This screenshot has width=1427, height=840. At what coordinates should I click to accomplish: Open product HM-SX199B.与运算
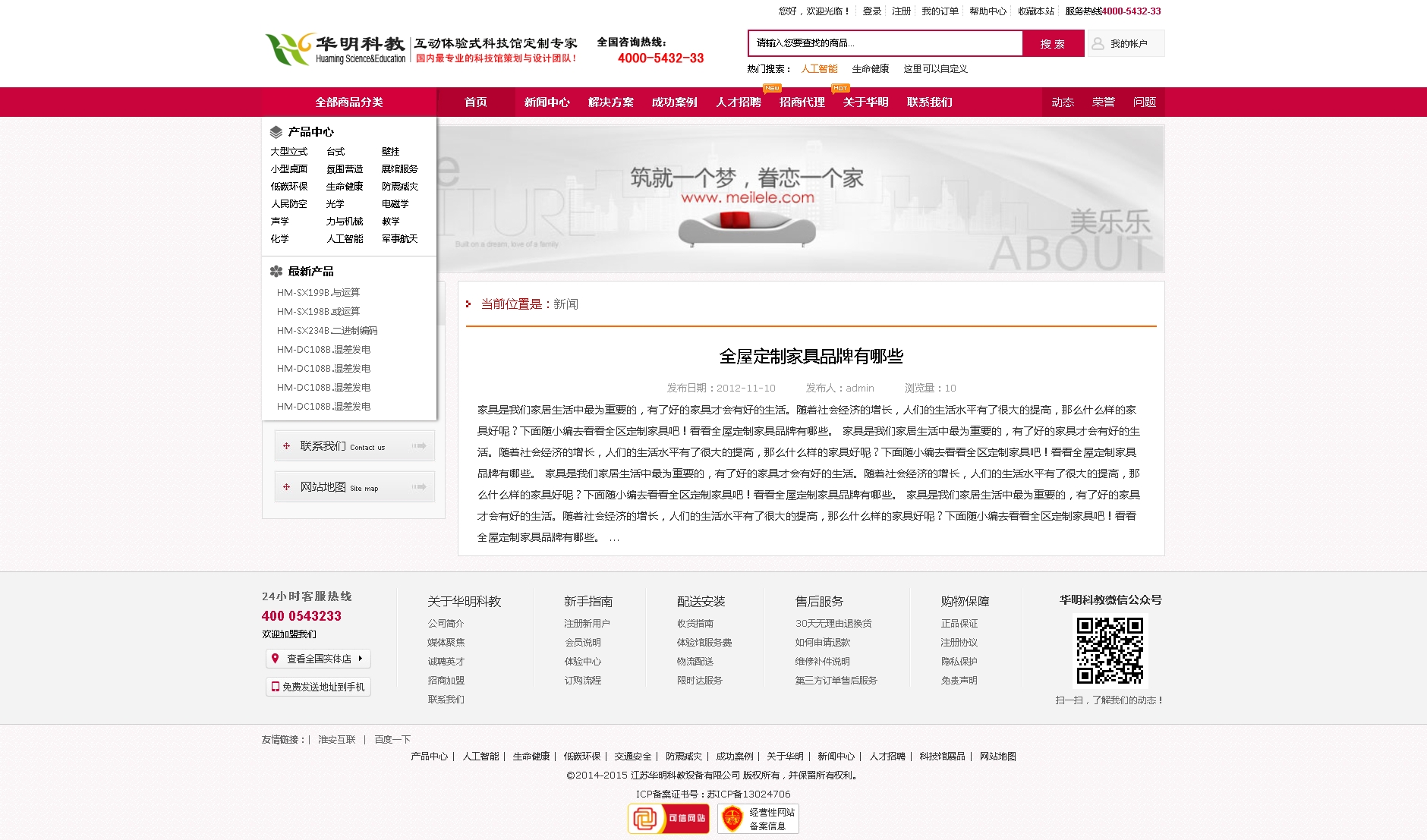319,293
